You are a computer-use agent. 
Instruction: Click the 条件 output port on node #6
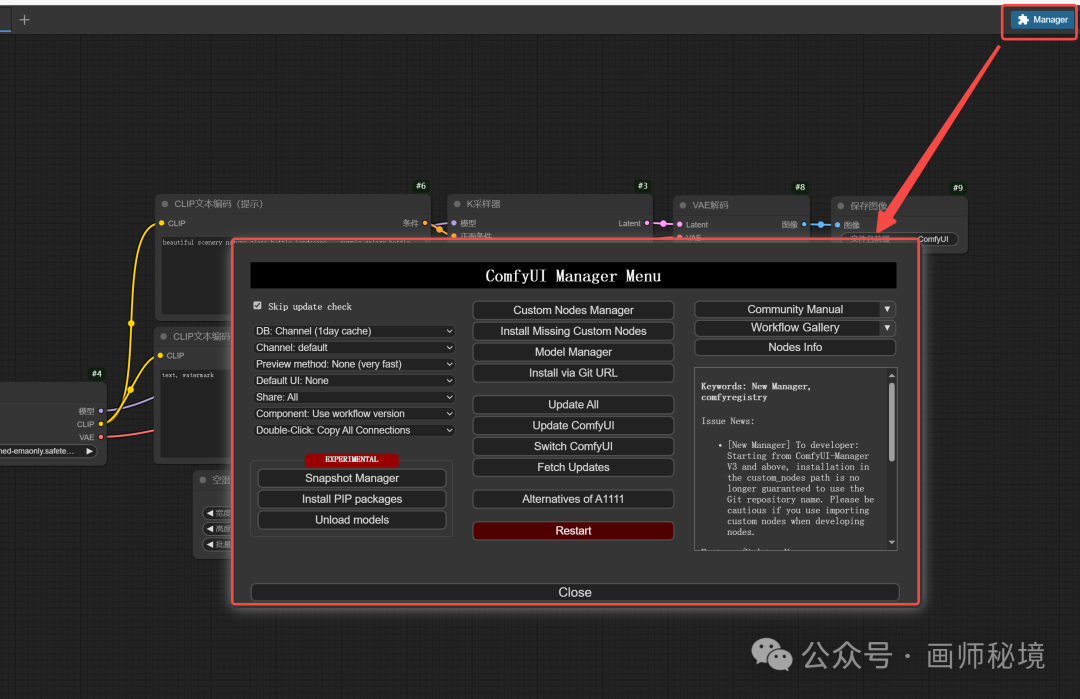pyautogui.click(x=425, y=223)
